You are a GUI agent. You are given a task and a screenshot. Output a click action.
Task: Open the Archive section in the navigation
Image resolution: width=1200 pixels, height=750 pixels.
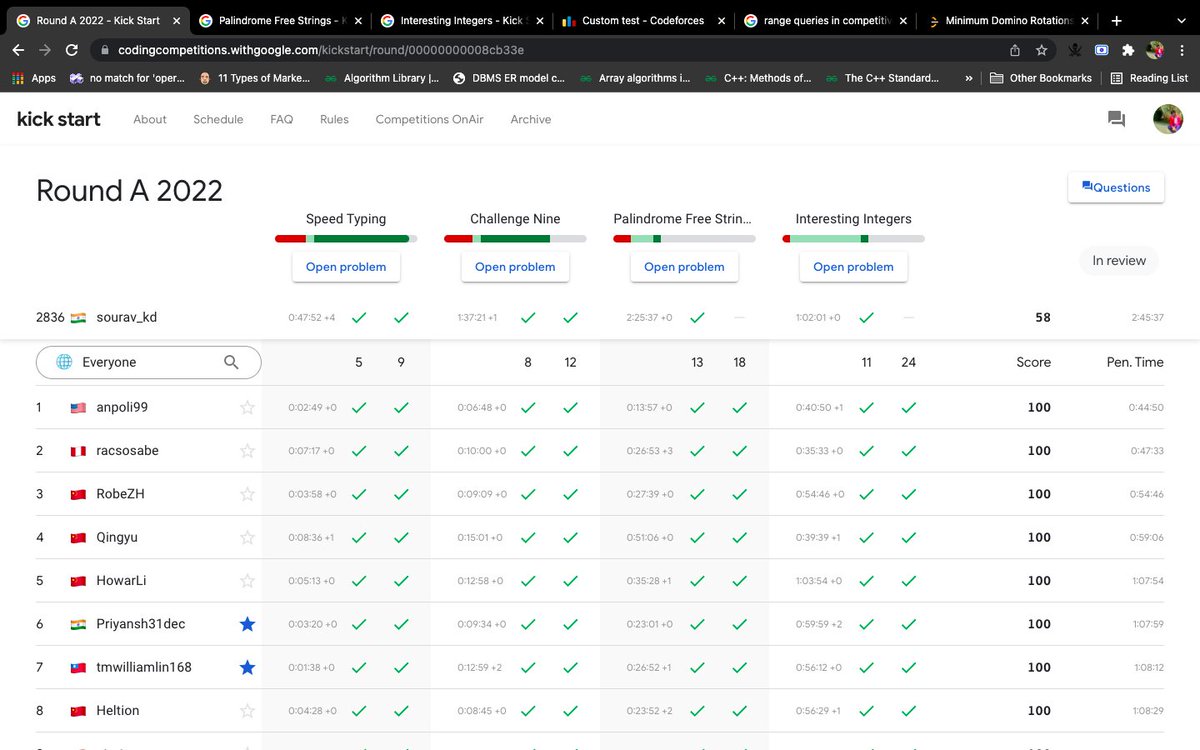tap(530, 119)
